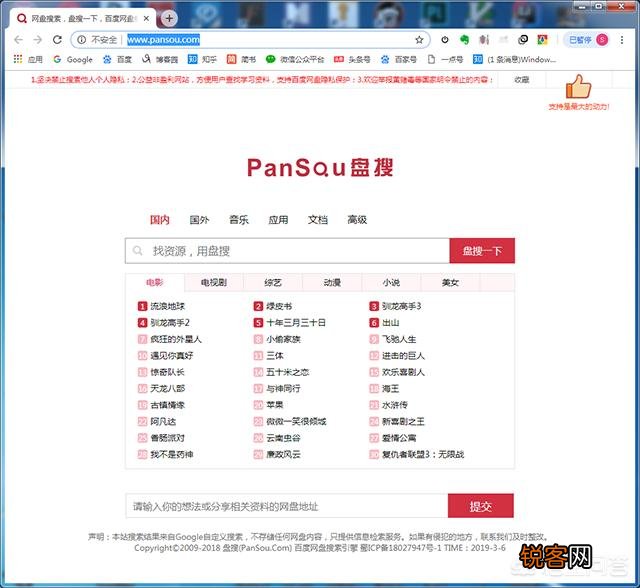Open the 应用 apps grid bookmark

[28, 60]
